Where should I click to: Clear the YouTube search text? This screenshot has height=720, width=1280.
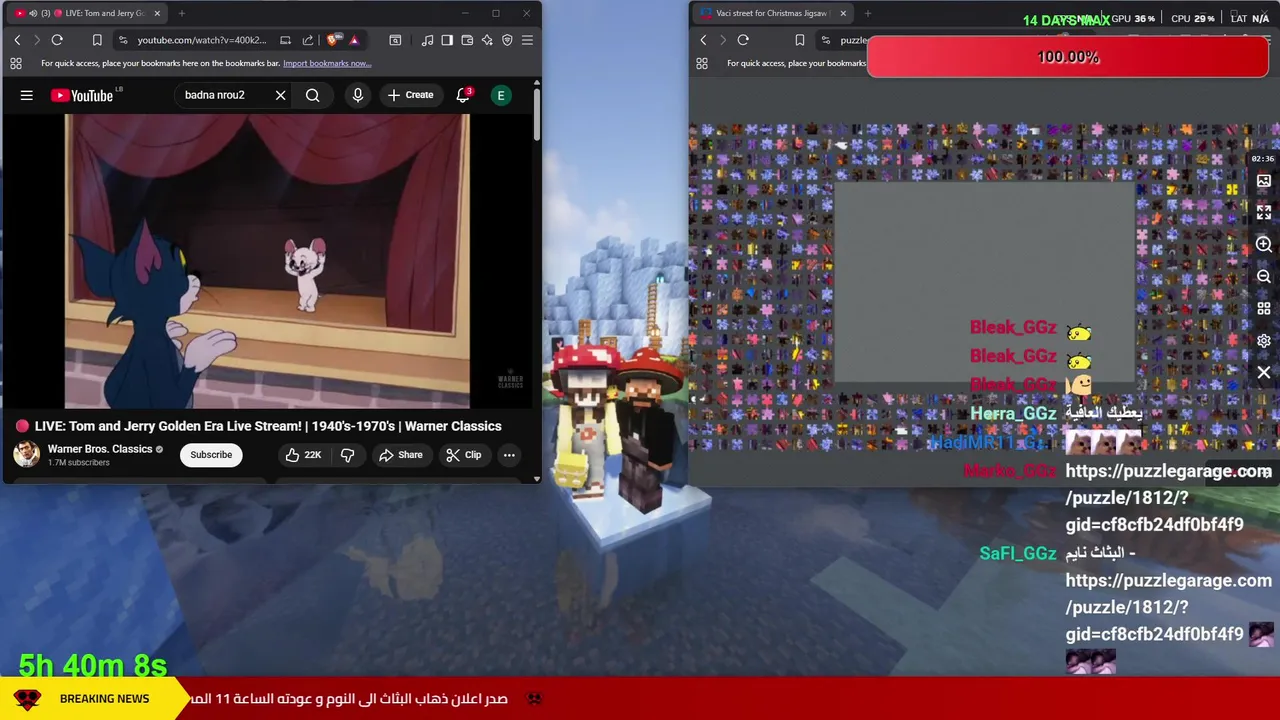281,95
